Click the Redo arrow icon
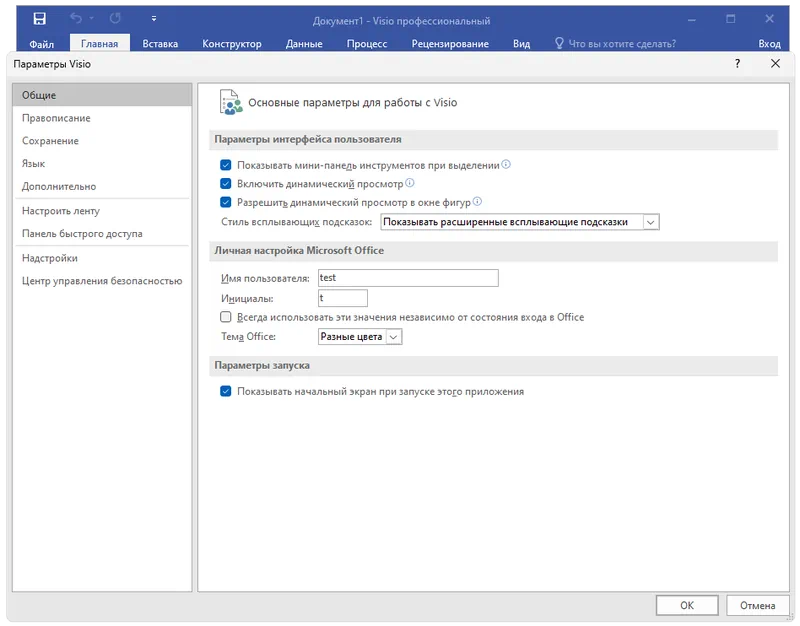The image size is (800, 626). click(114, 19)
